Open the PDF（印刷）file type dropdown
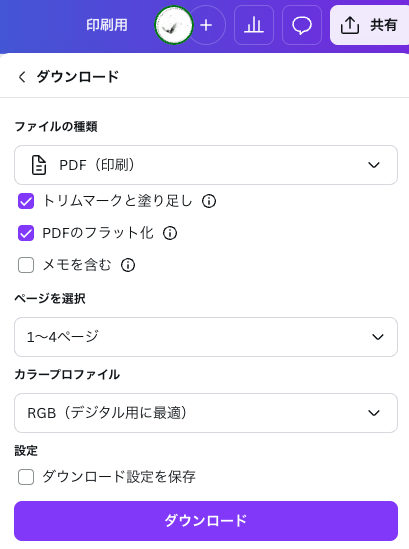Image resolution: width=409 pixels, height=549 pixels. click(x=206, y=165)
